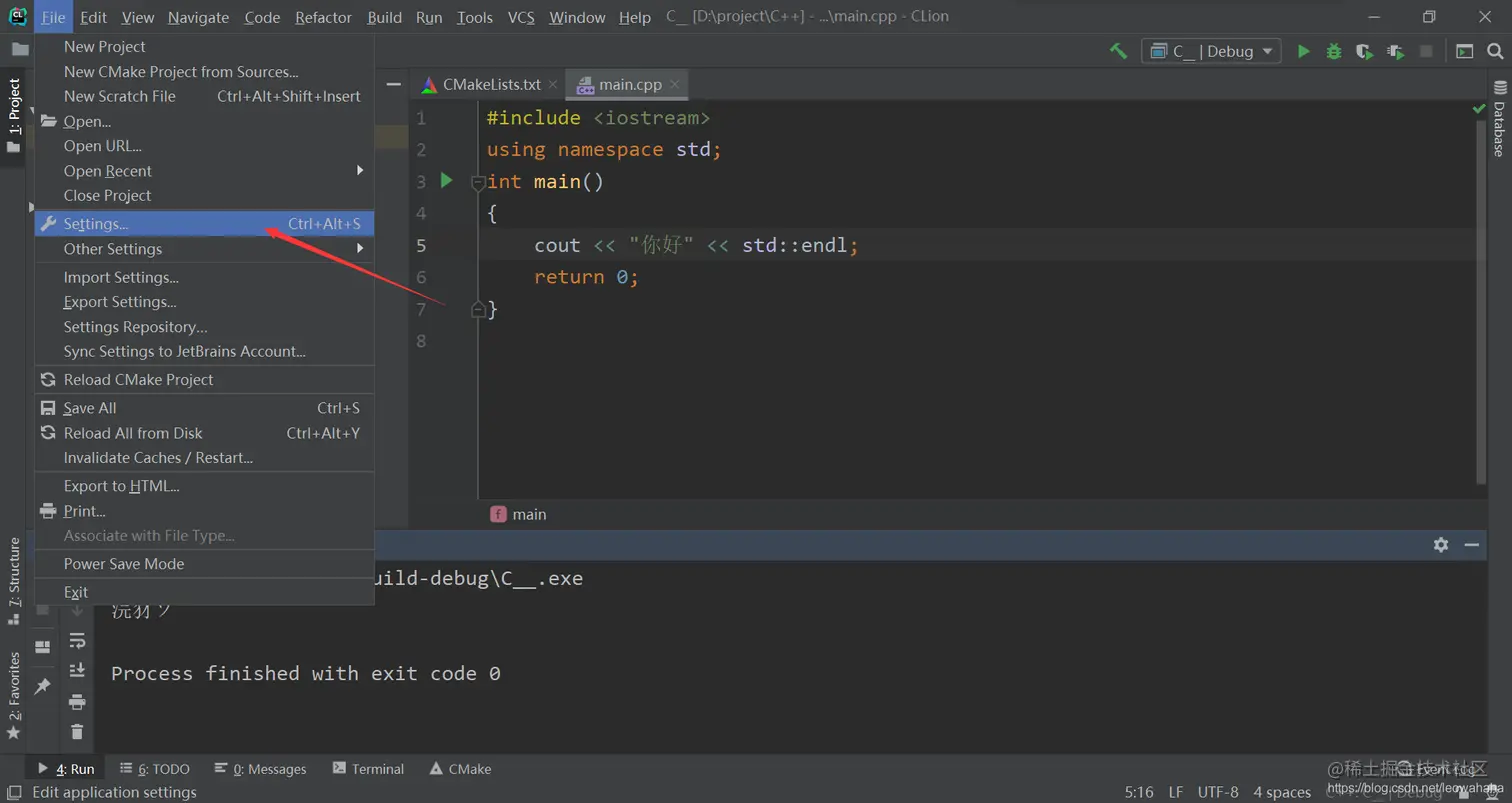The height and width of the screenshot is (803, 1512).
Task: Close the CMakeLists.txt tab
Action: tap(552, 85)
